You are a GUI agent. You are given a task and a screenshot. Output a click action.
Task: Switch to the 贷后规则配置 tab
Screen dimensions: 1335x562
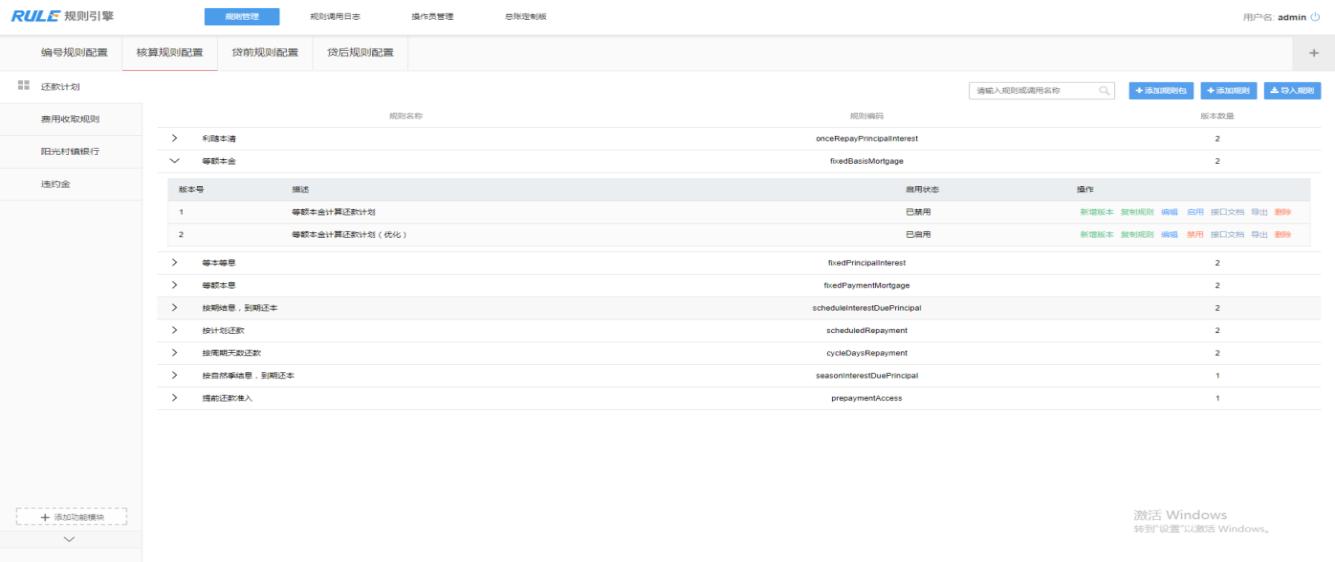[360, 53]
